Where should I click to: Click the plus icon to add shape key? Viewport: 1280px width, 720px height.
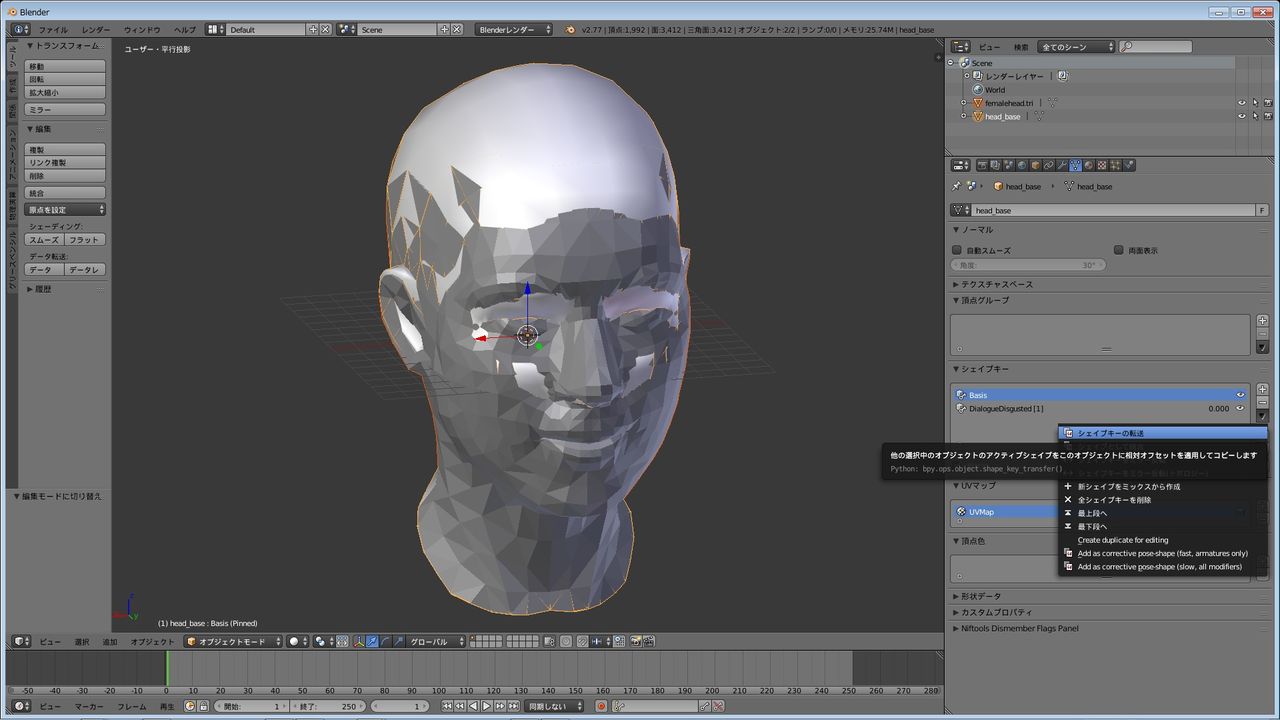[x=1262, y=389]
